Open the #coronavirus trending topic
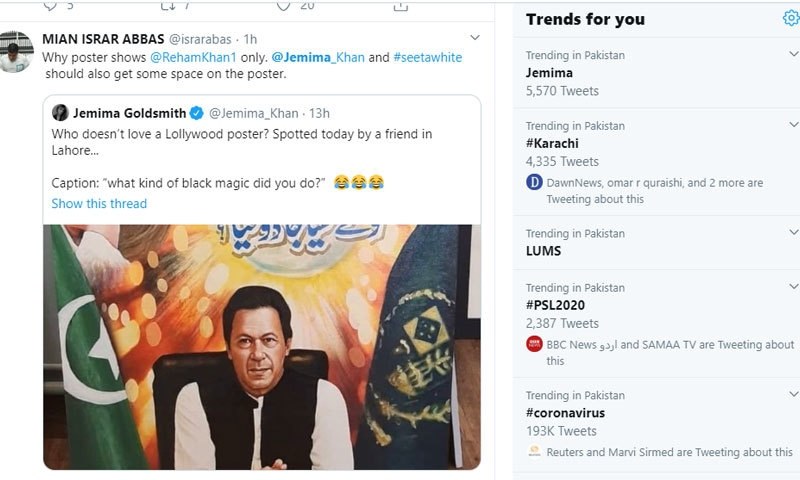 coord(565,413)
